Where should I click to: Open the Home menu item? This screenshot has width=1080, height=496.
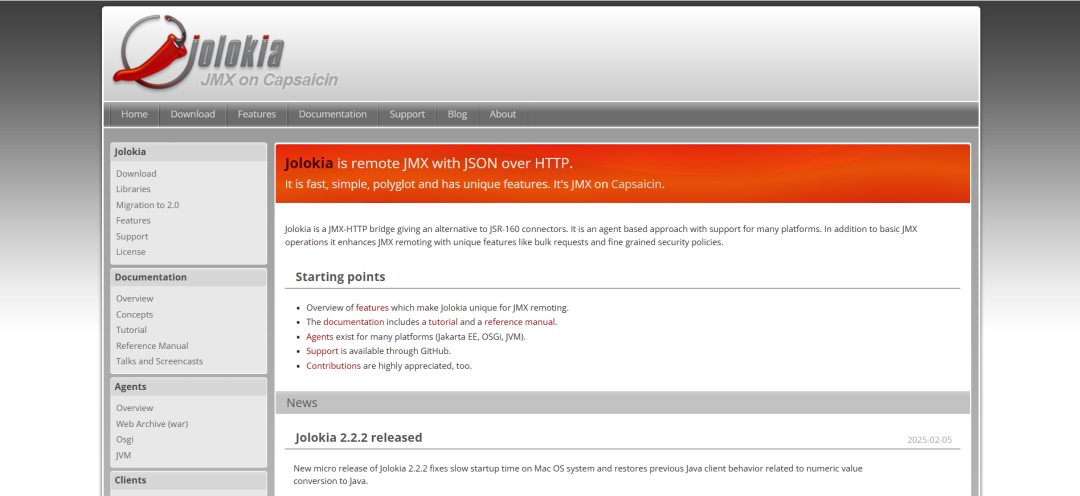pyautogui.click(x=134, y=114)
